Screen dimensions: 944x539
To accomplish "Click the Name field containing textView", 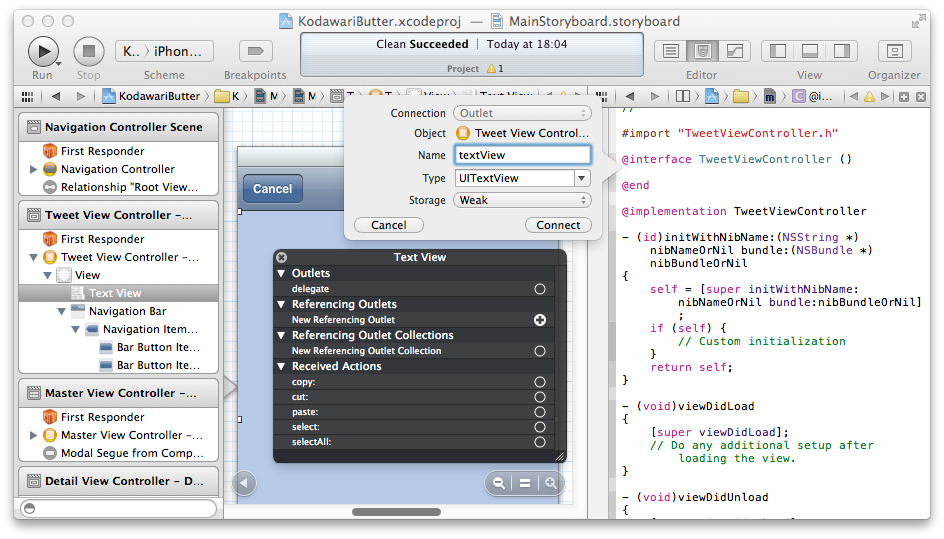I will (522, 155).
